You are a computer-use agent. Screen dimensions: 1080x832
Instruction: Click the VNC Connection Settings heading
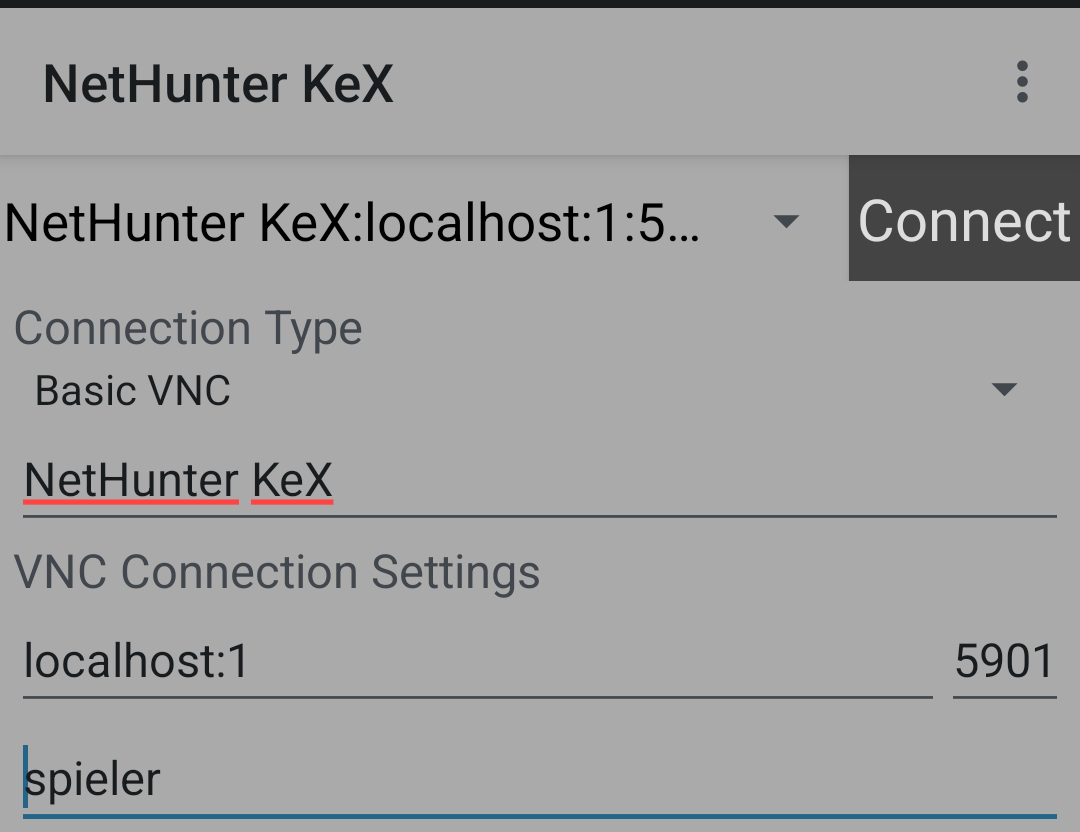tap(277, 573)
